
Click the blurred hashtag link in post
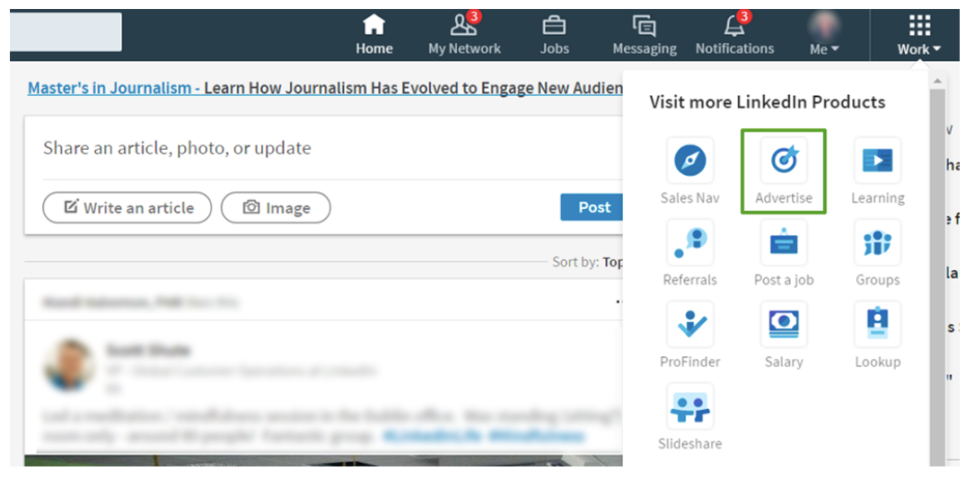[x=483, y=436]
